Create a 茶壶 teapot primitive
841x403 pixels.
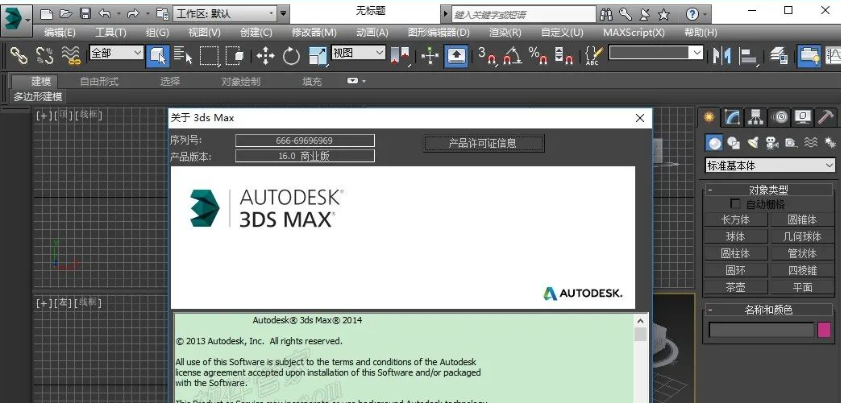pyautogui.click(x=735, y=287)
